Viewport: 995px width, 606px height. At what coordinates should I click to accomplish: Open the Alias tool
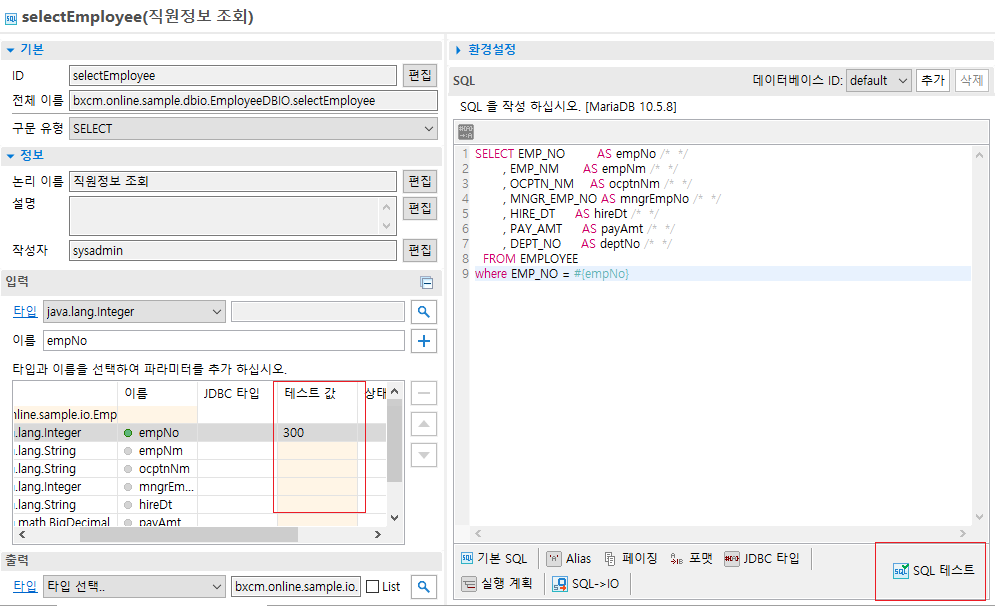coord(570,558)
